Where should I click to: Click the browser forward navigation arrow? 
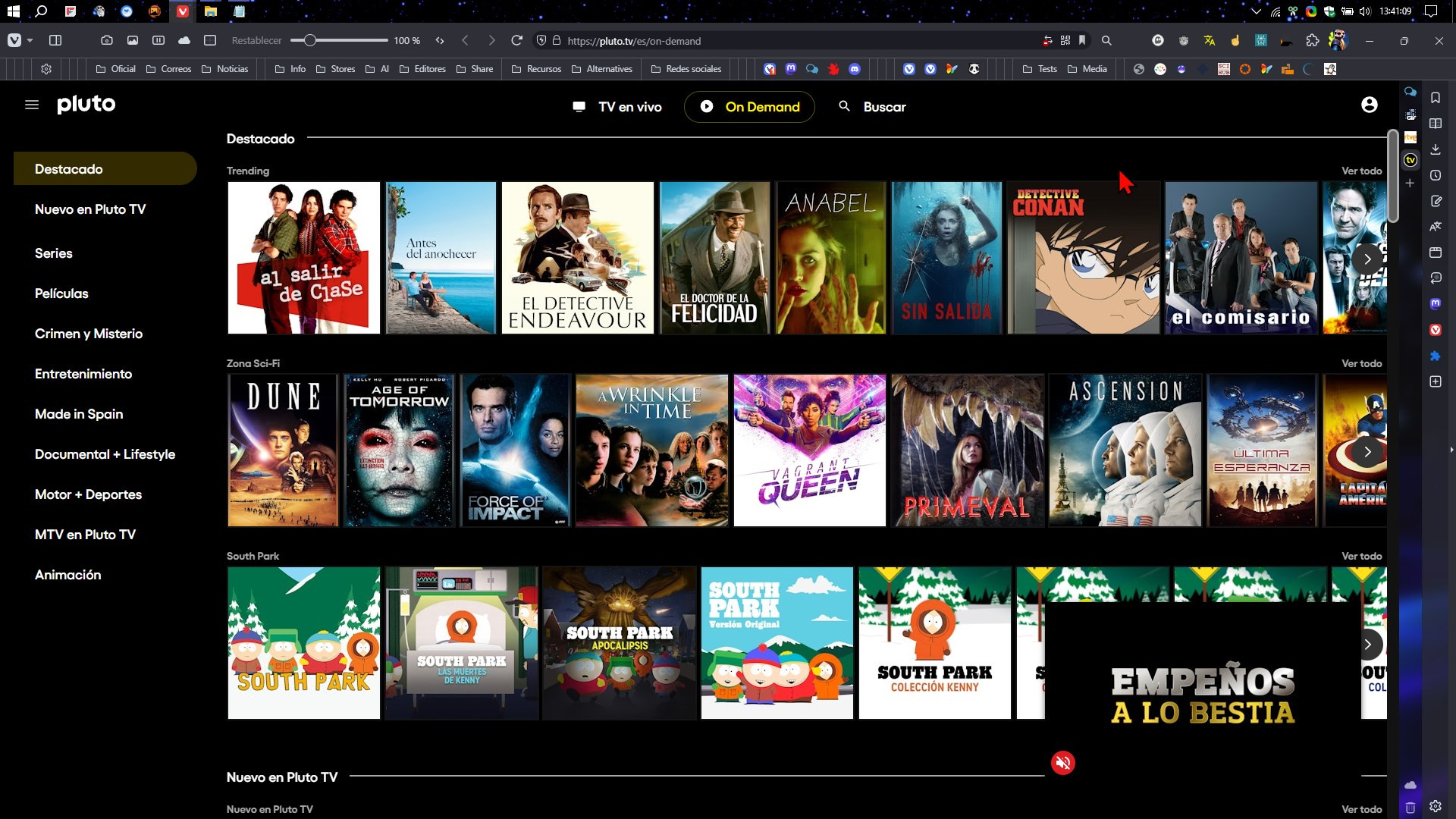491,40
